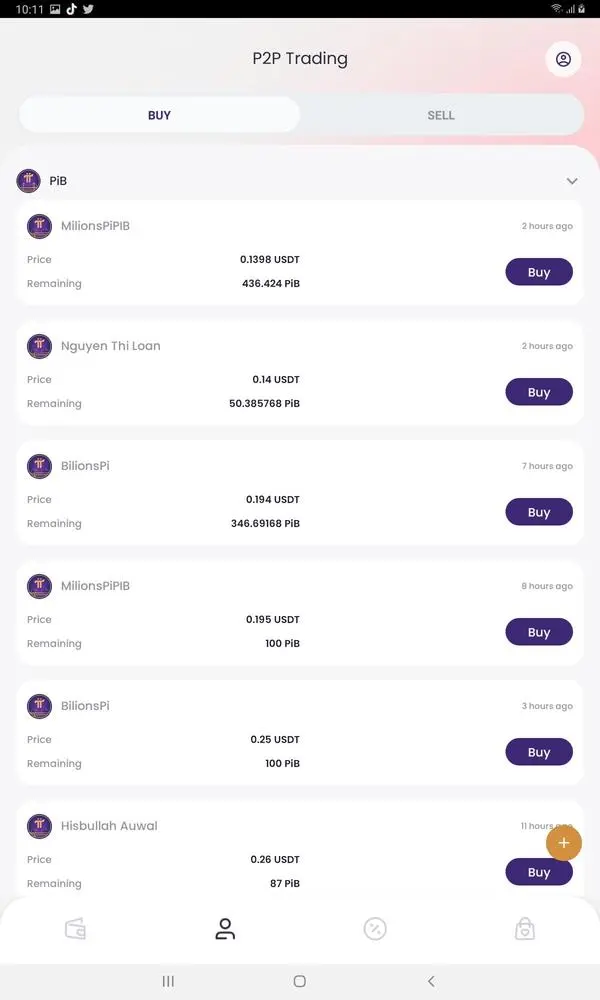Buy BilionsPi's 0.194 USDT offer
Image resolution: width=600 pixels, height=1000 pixels.
pyautogui.click(x=539, y=512)
